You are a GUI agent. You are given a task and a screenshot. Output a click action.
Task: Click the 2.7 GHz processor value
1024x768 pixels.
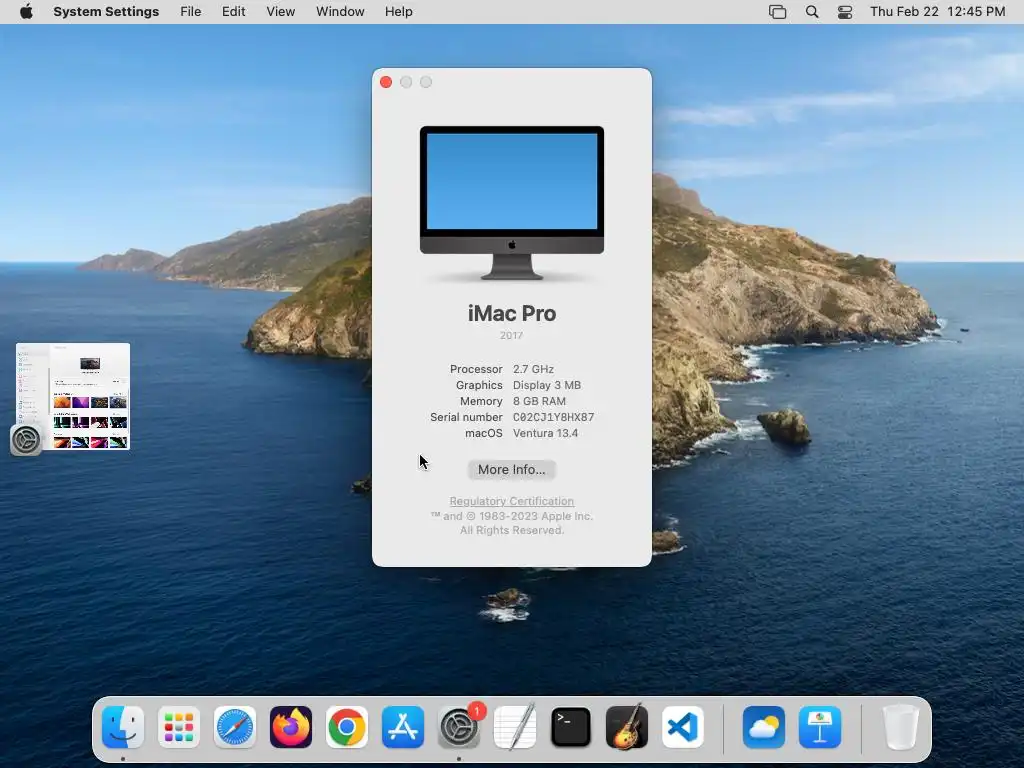click(533, 369)
